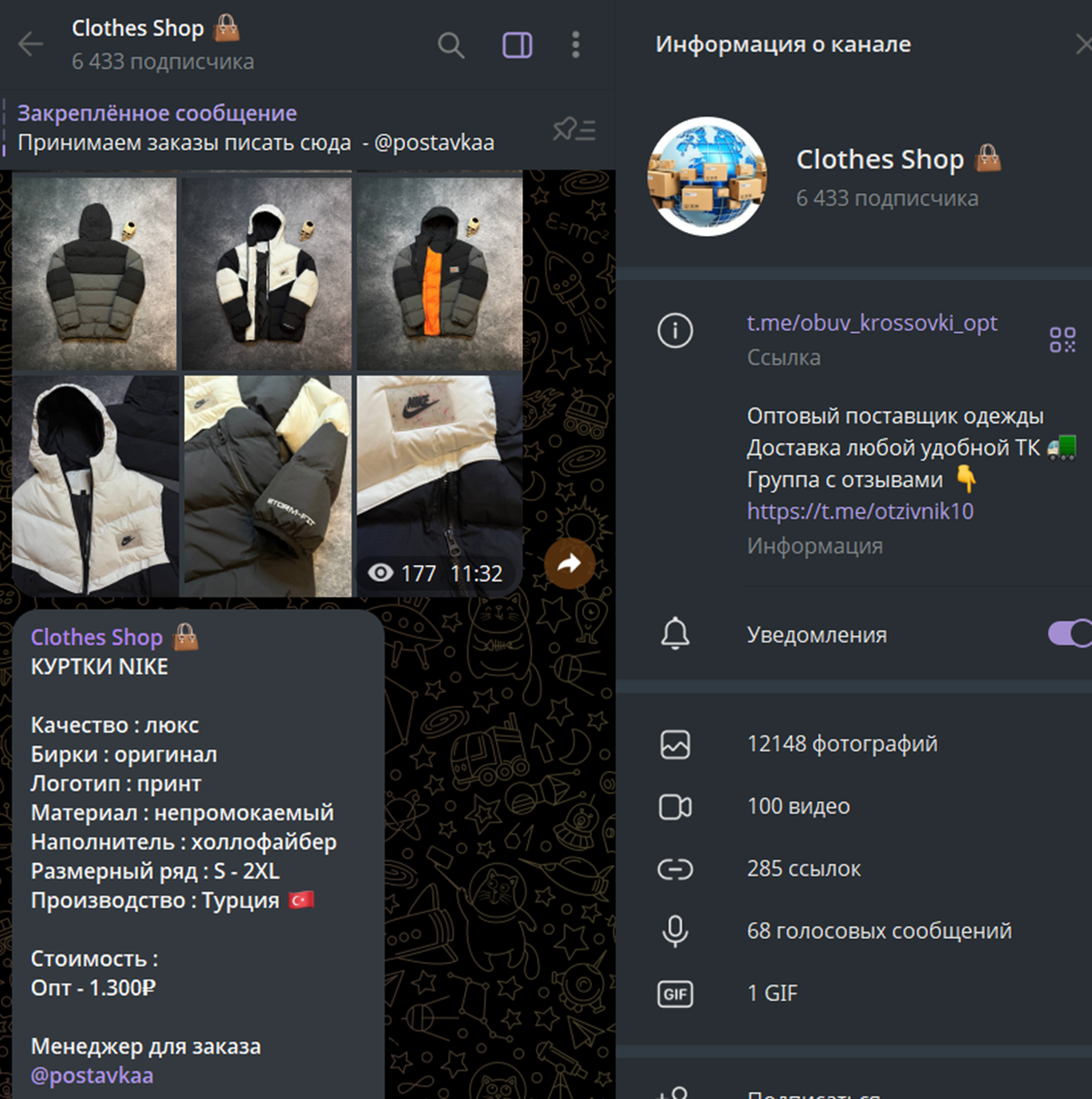Open the grey-black jacket photo
The image size is (1092, 1099).
point(94,274)
